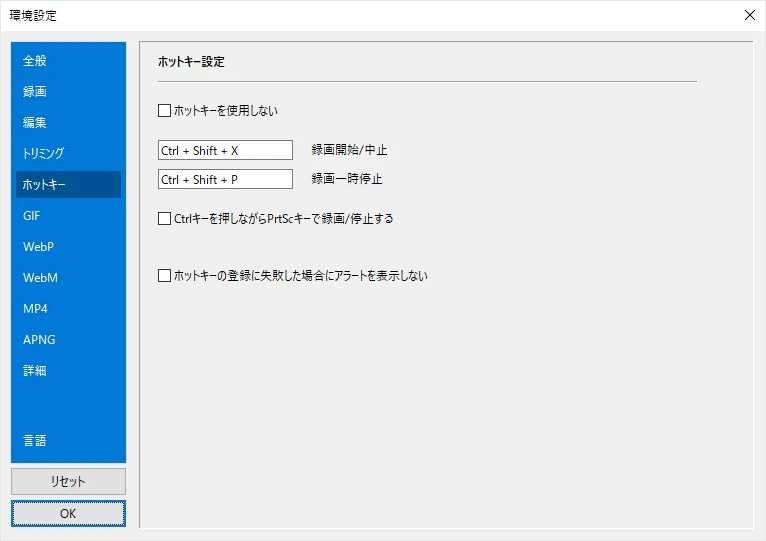Select 編集 in the sidebar
This screenshot has height=541, width=766.
coord(35,123)
